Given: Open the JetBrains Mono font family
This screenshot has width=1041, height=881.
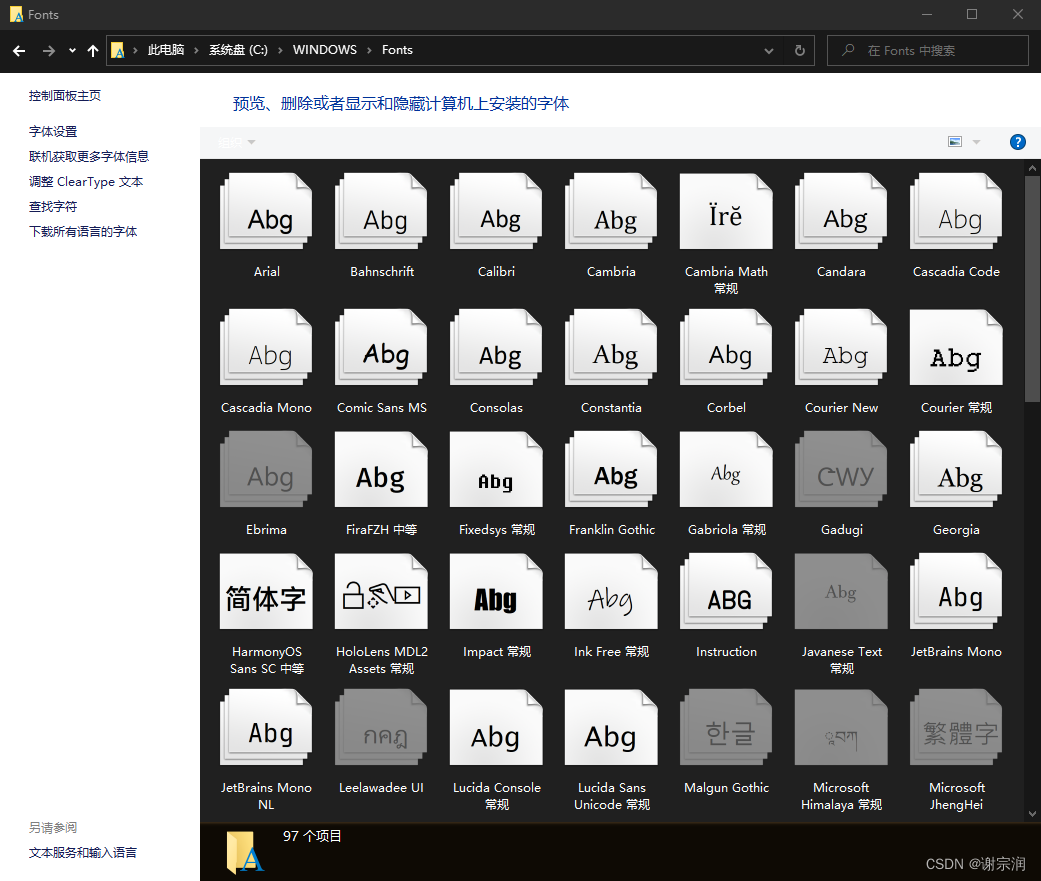Looking at the screenshot, I should [956, 591].
